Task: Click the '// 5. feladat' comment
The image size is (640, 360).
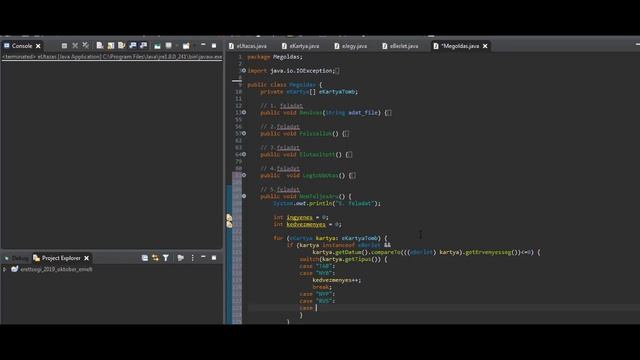Action: click(x=280, y=189)
